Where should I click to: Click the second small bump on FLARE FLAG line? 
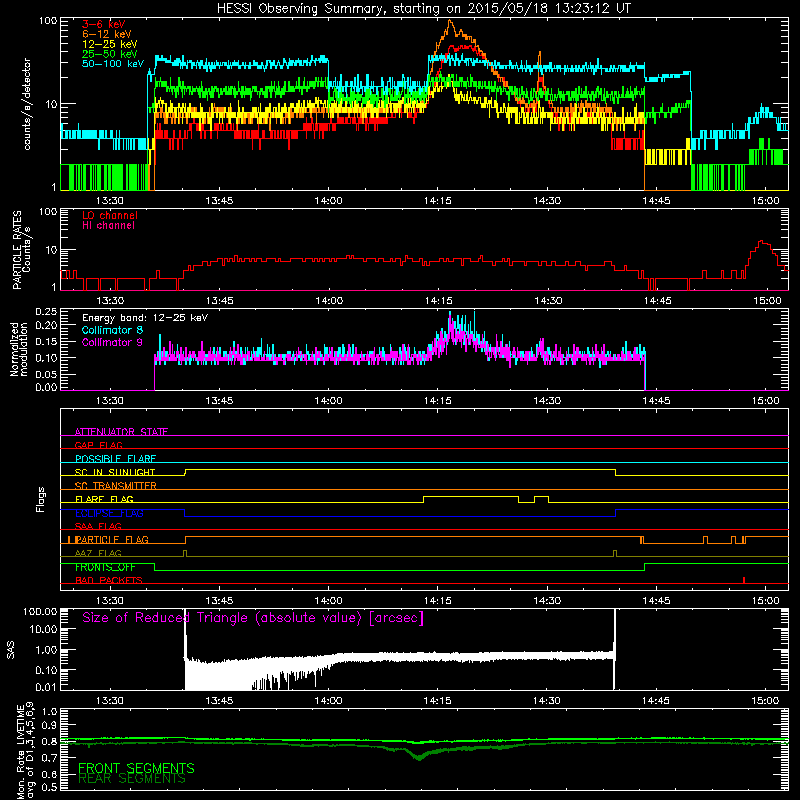541,498
